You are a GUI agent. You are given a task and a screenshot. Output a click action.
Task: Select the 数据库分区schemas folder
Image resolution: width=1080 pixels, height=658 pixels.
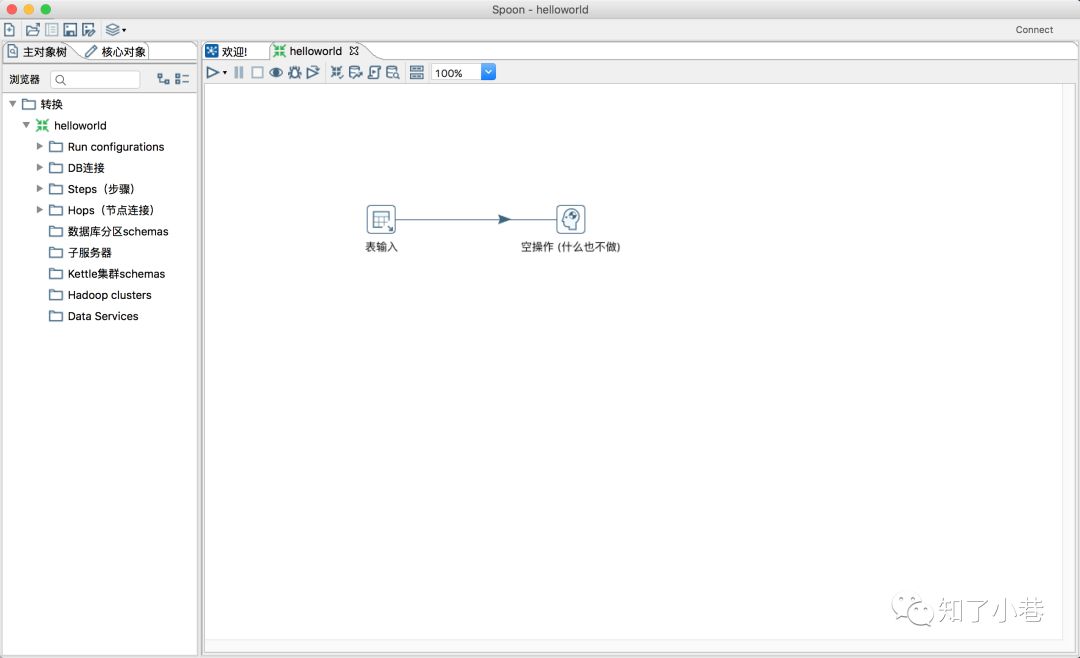pyautogui.click(x=109, y=232)
